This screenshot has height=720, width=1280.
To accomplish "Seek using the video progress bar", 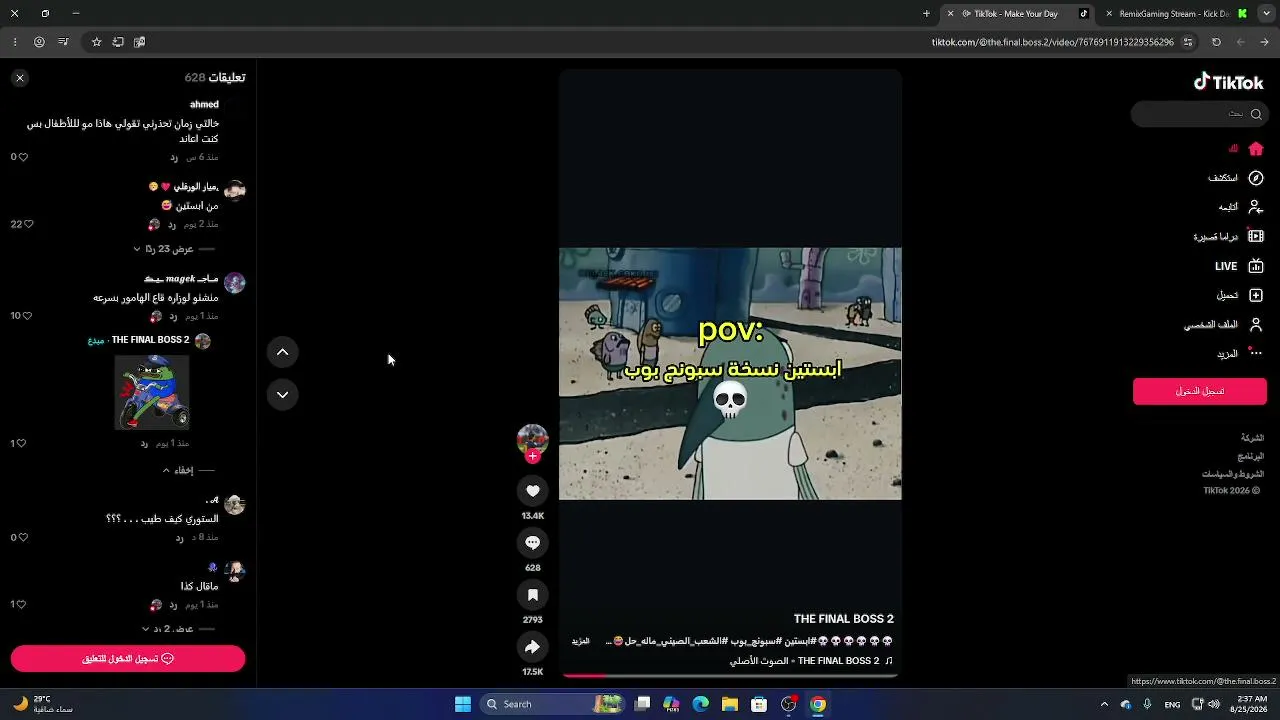I will pos(730,675).
